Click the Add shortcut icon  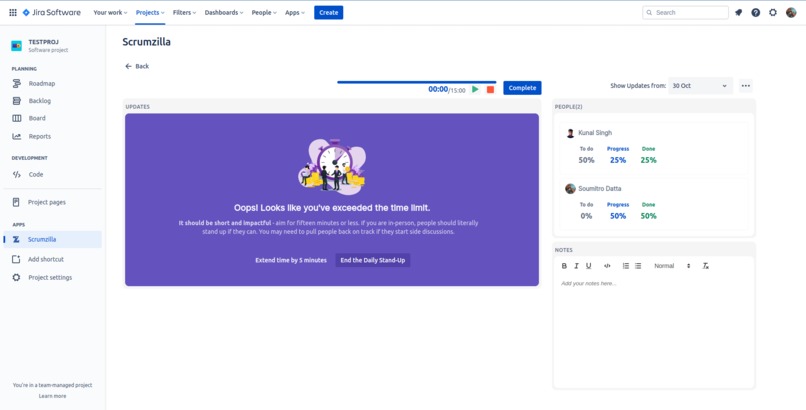tap(16, 259)
